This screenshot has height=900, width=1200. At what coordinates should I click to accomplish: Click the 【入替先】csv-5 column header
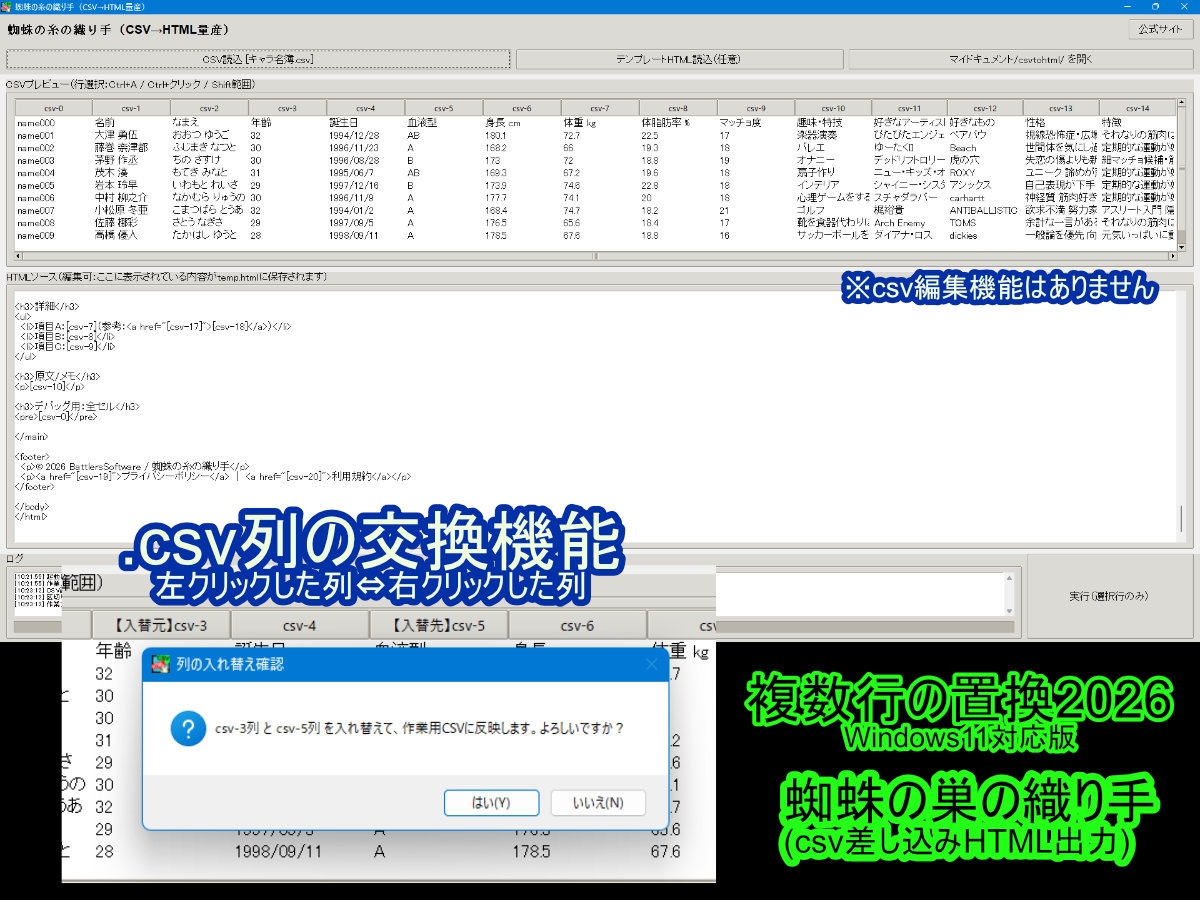coord(438,626)
